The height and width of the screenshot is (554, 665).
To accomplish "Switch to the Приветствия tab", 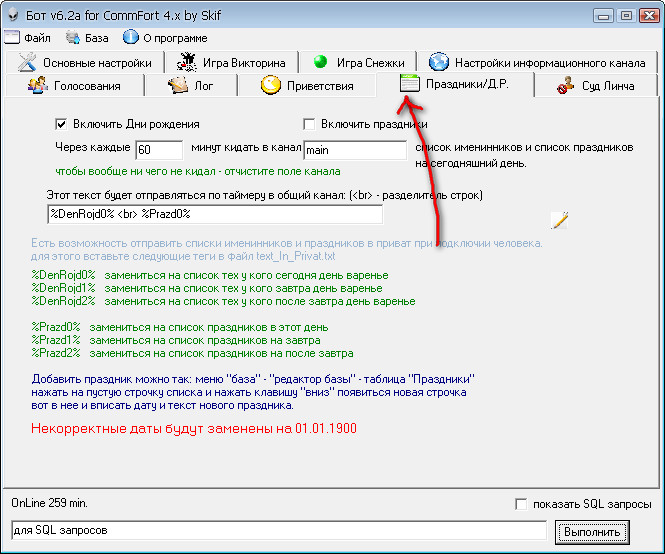I will (308, 86).
